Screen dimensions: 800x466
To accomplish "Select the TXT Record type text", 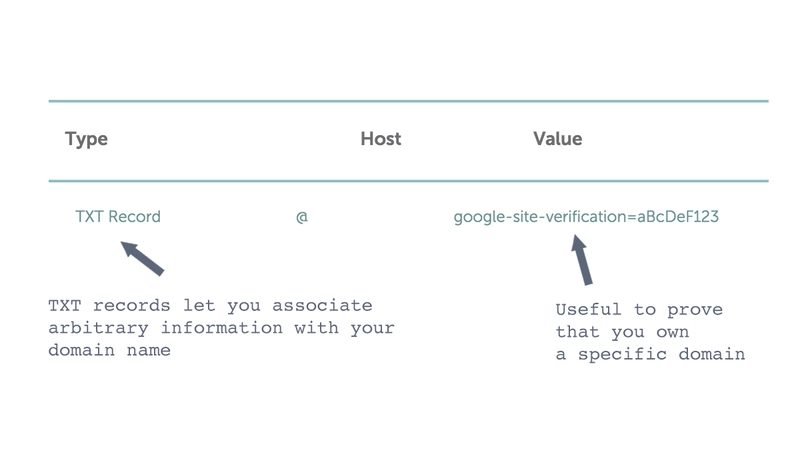I will click(118, 216).
